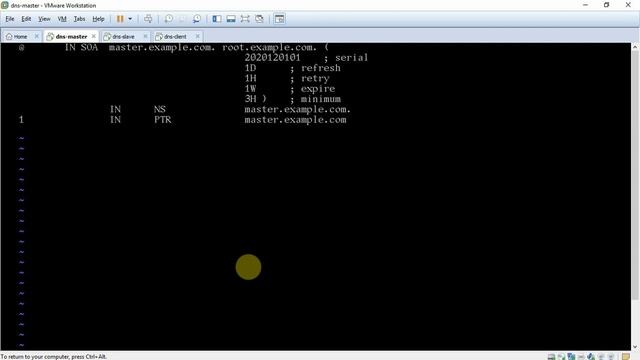Click the scrollbar up arrow
Image resolution: width=640 pixels, height=360 pixels.
(635, 47)
